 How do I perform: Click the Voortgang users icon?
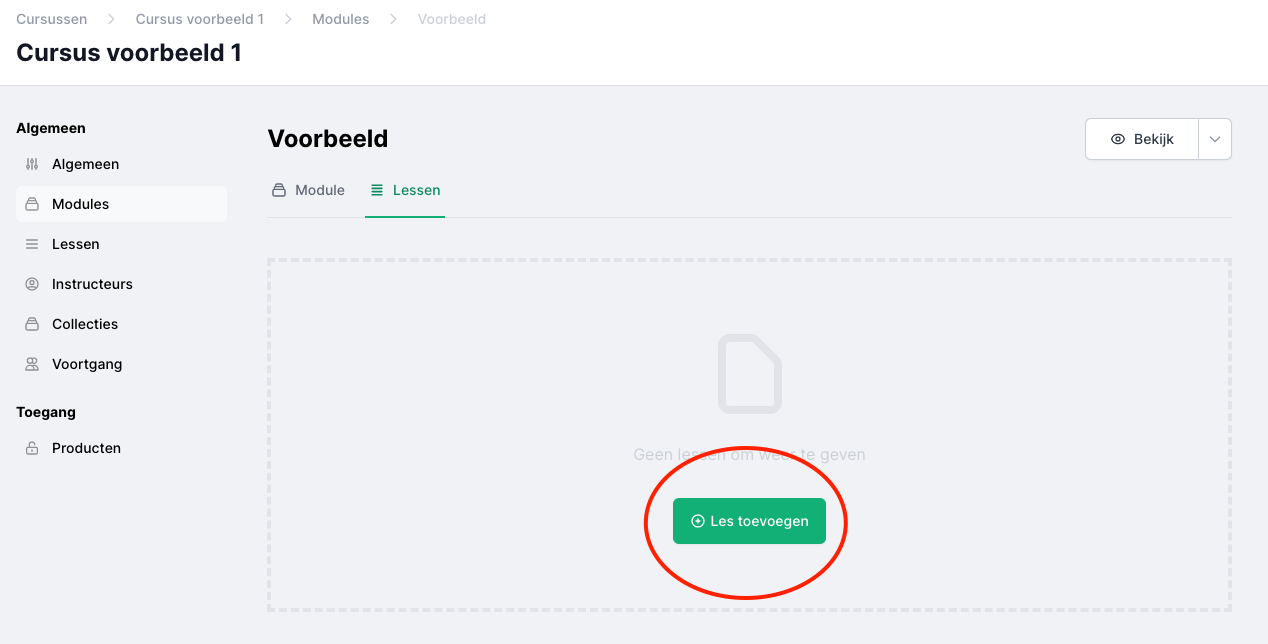click(x=32, y=364)
